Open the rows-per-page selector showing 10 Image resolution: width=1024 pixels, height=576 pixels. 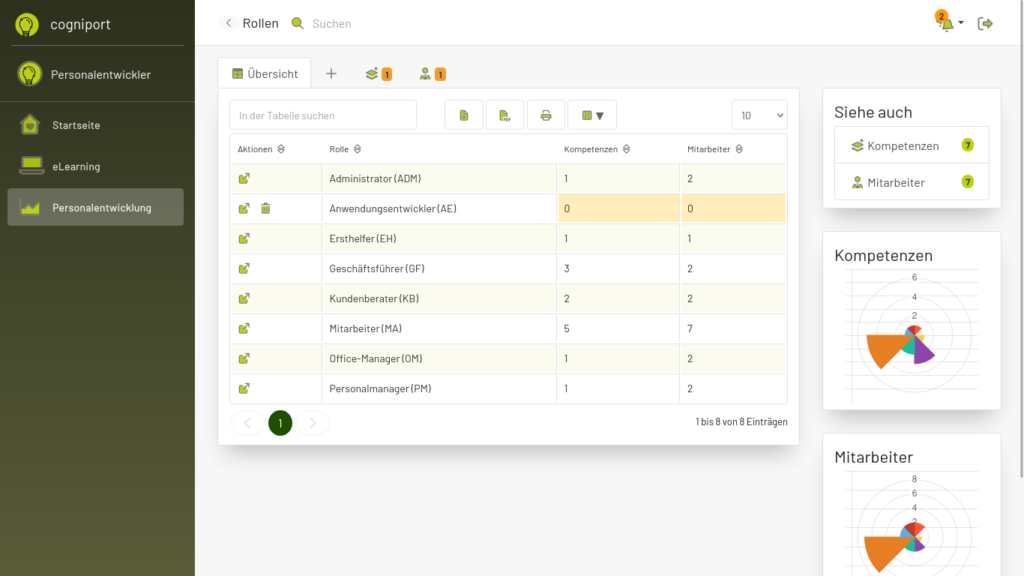759,116
